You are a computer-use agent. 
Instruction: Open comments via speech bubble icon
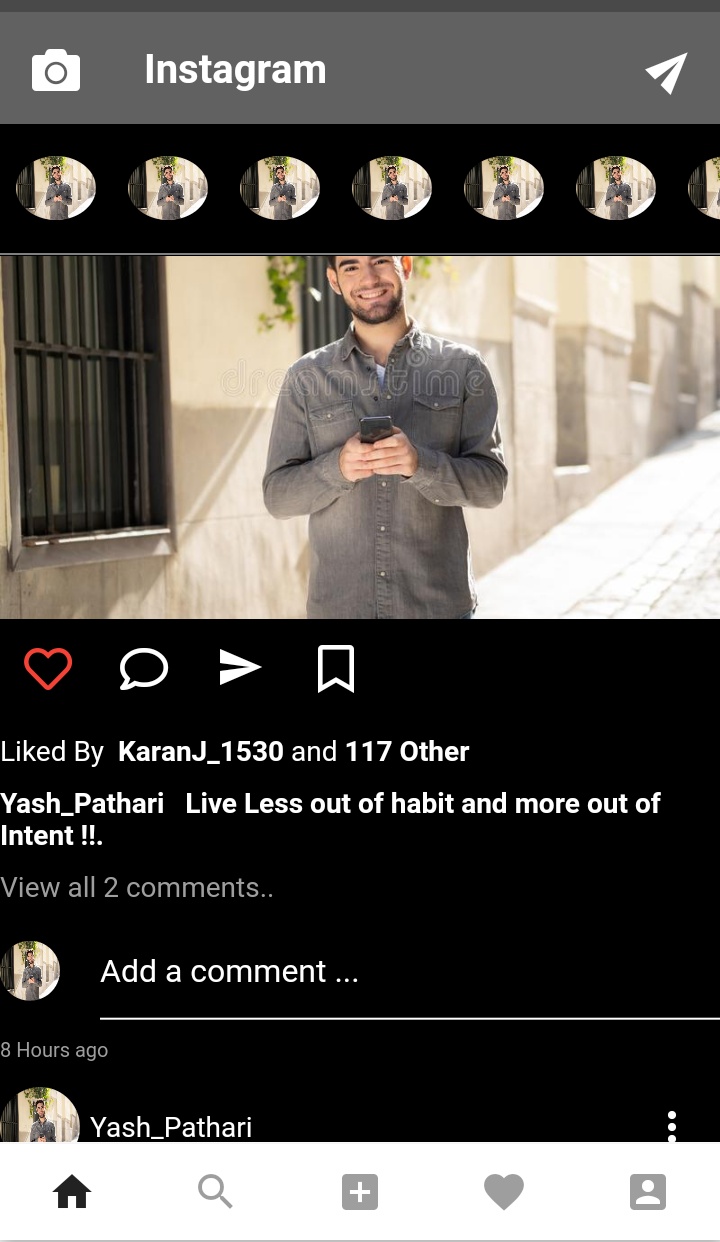[x=144, y=669]
